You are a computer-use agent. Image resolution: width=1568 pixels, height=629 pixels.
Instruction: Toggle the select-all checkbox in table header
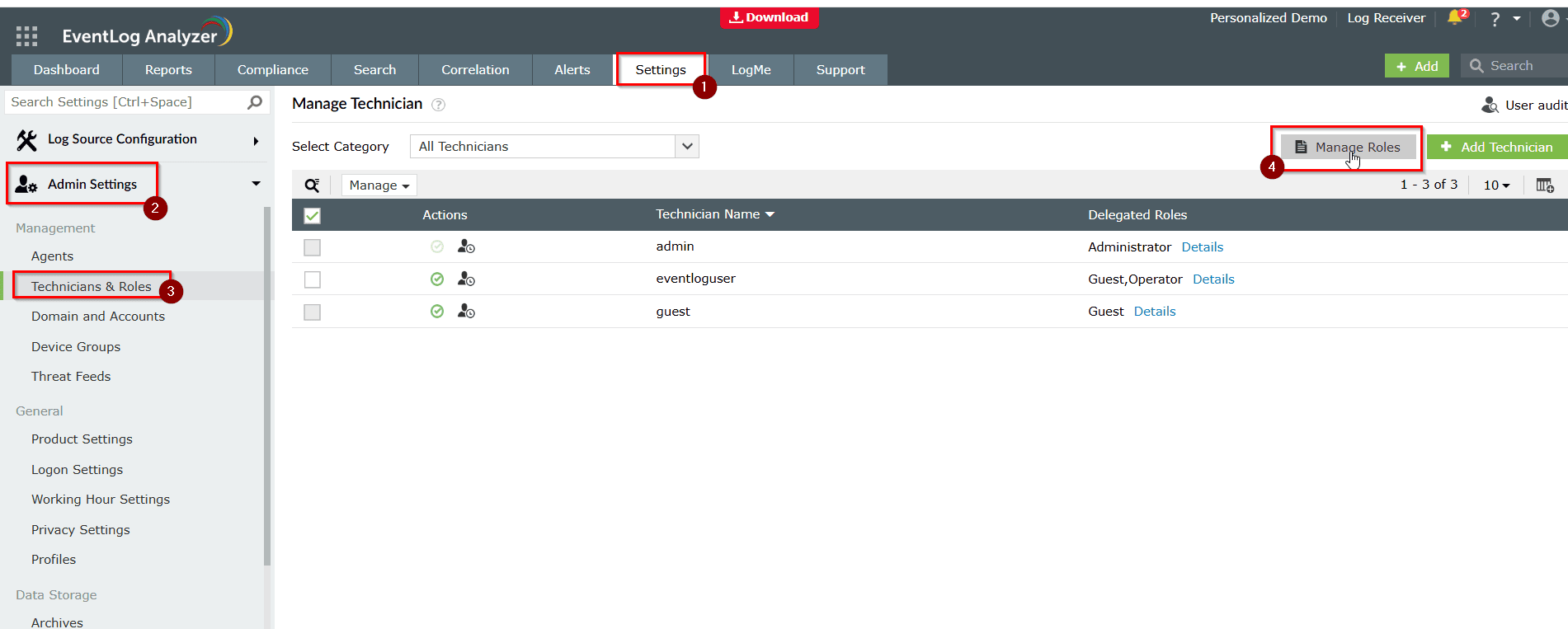tap(312, 216)
